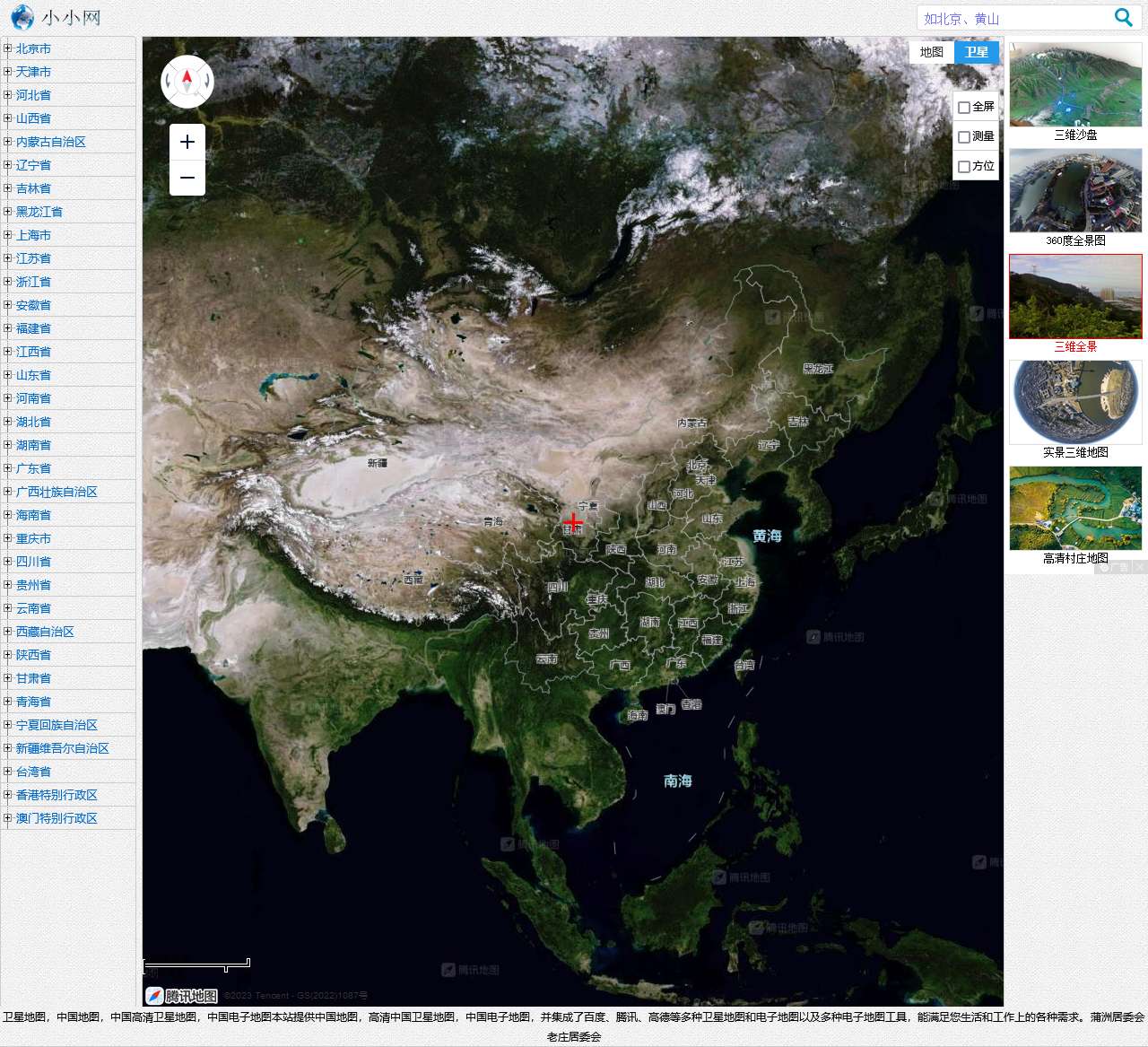The width and height of the screenshot is (1148, 1047).
Task: Click the 腾讯地图 logo at map bottom
Action: 182,996
